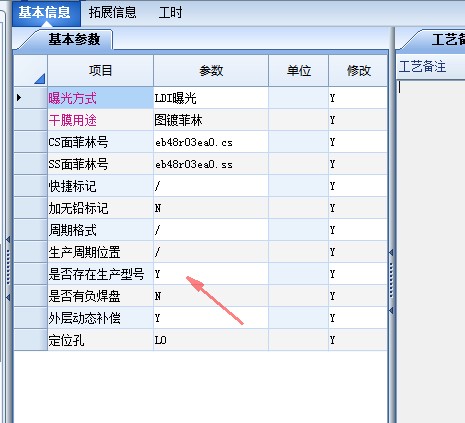Click the N parameter of 是否有负焊盘
The image size is (465, 423).
pyautogui.click(x=211, y=296)
